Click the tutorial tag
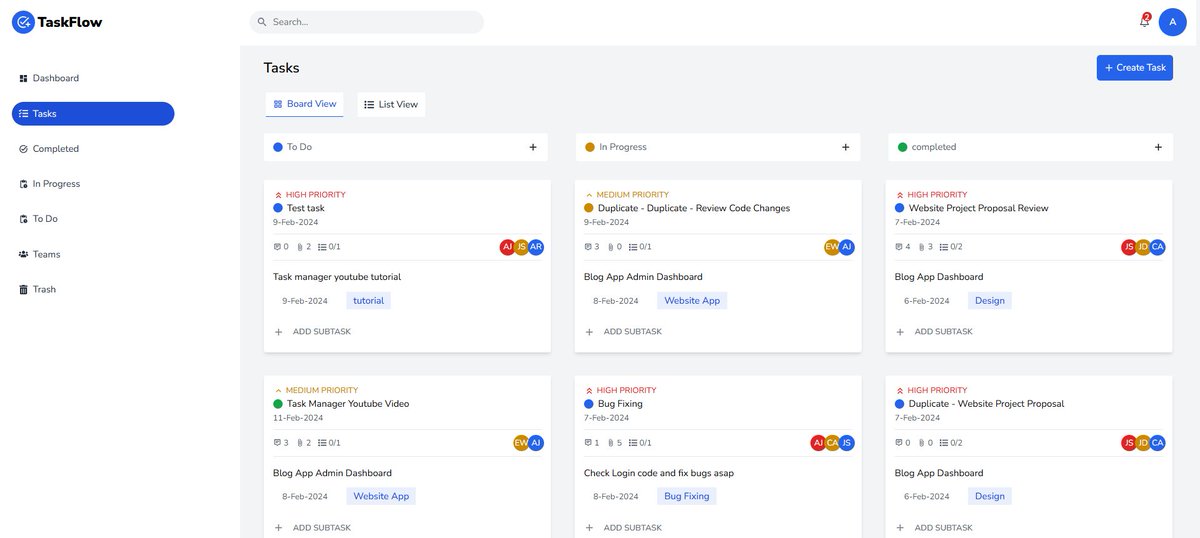Screen dimensions: 1200x538 tap(368, 300)
